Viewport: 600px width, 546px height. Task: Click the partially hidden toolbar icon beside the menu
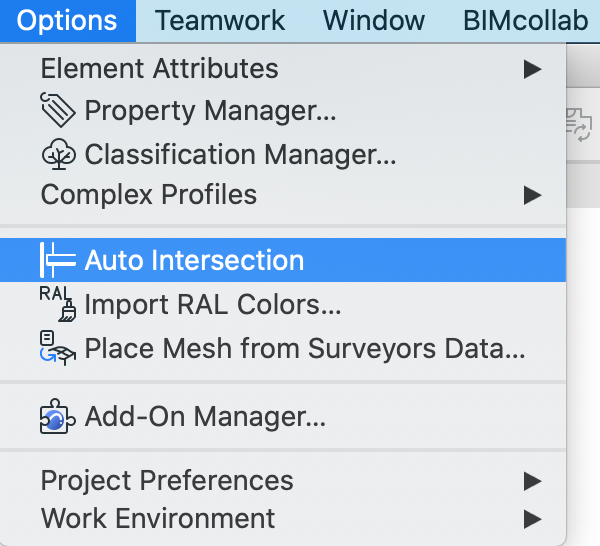pos(579,125)
